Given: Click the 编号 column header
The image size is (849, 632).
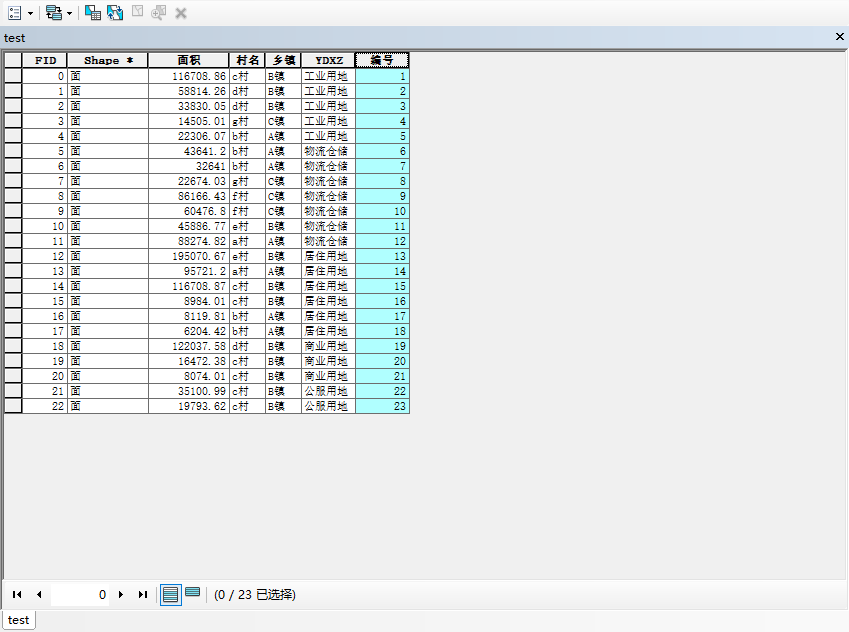Looking at the screenshot, I should (381, 60).
